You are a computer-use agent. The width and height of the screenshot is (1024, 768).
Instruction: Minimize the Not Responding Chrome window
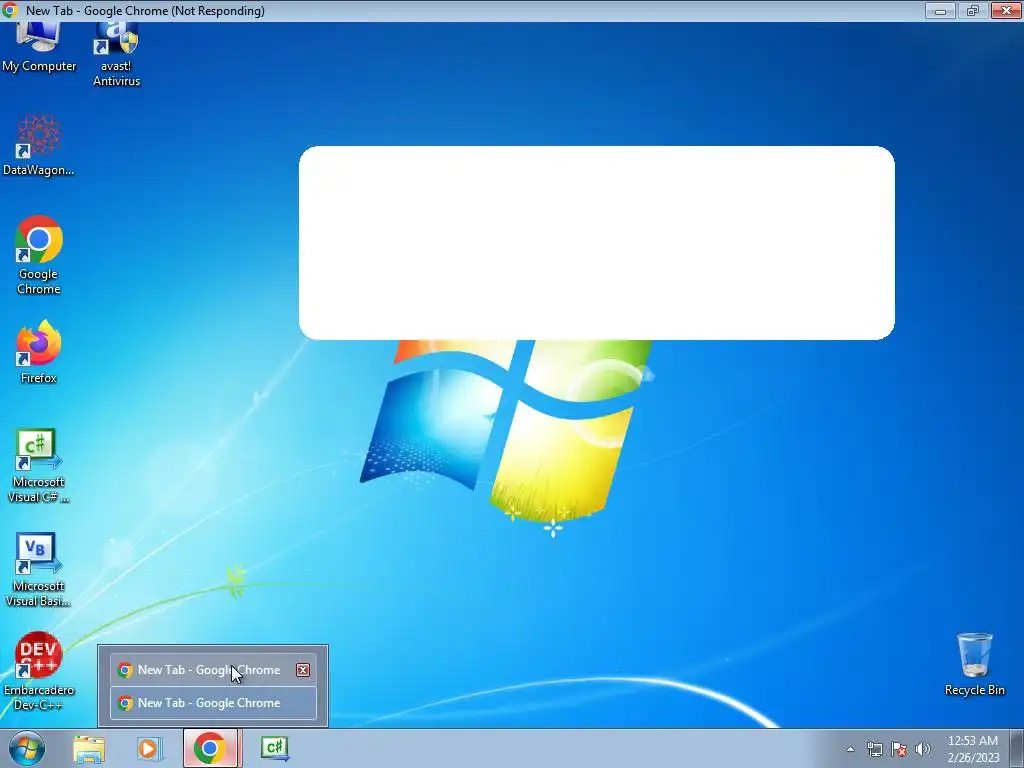click(940, 10)
